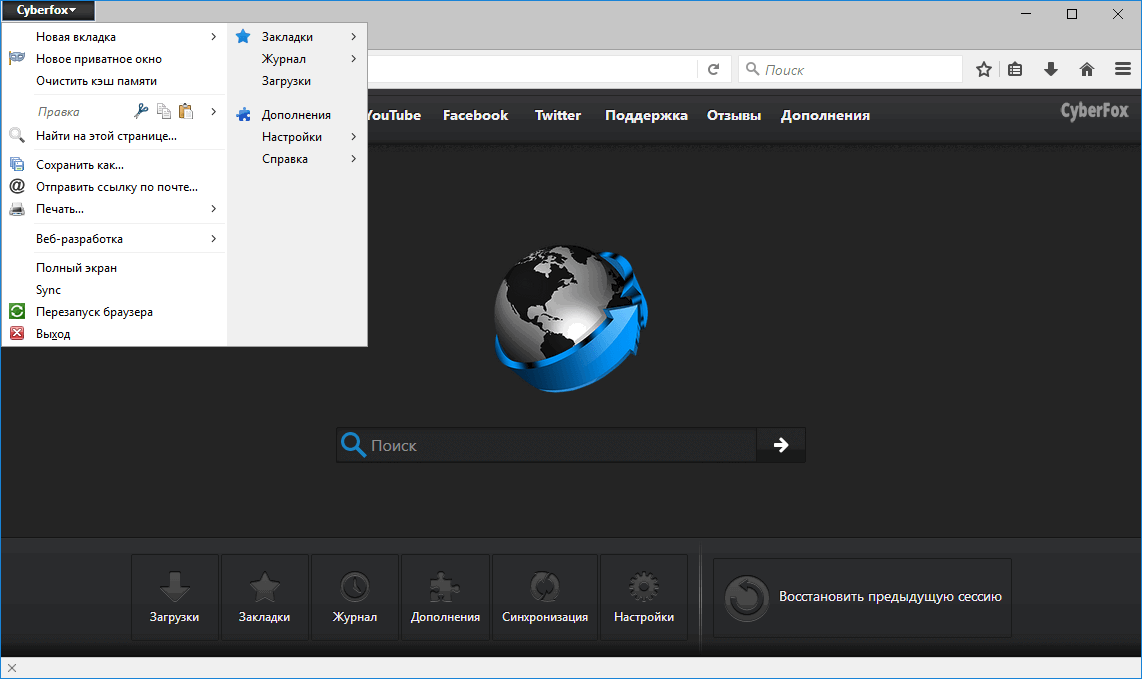
Task: Click the private window mask icon
Action: pos(17,58)
